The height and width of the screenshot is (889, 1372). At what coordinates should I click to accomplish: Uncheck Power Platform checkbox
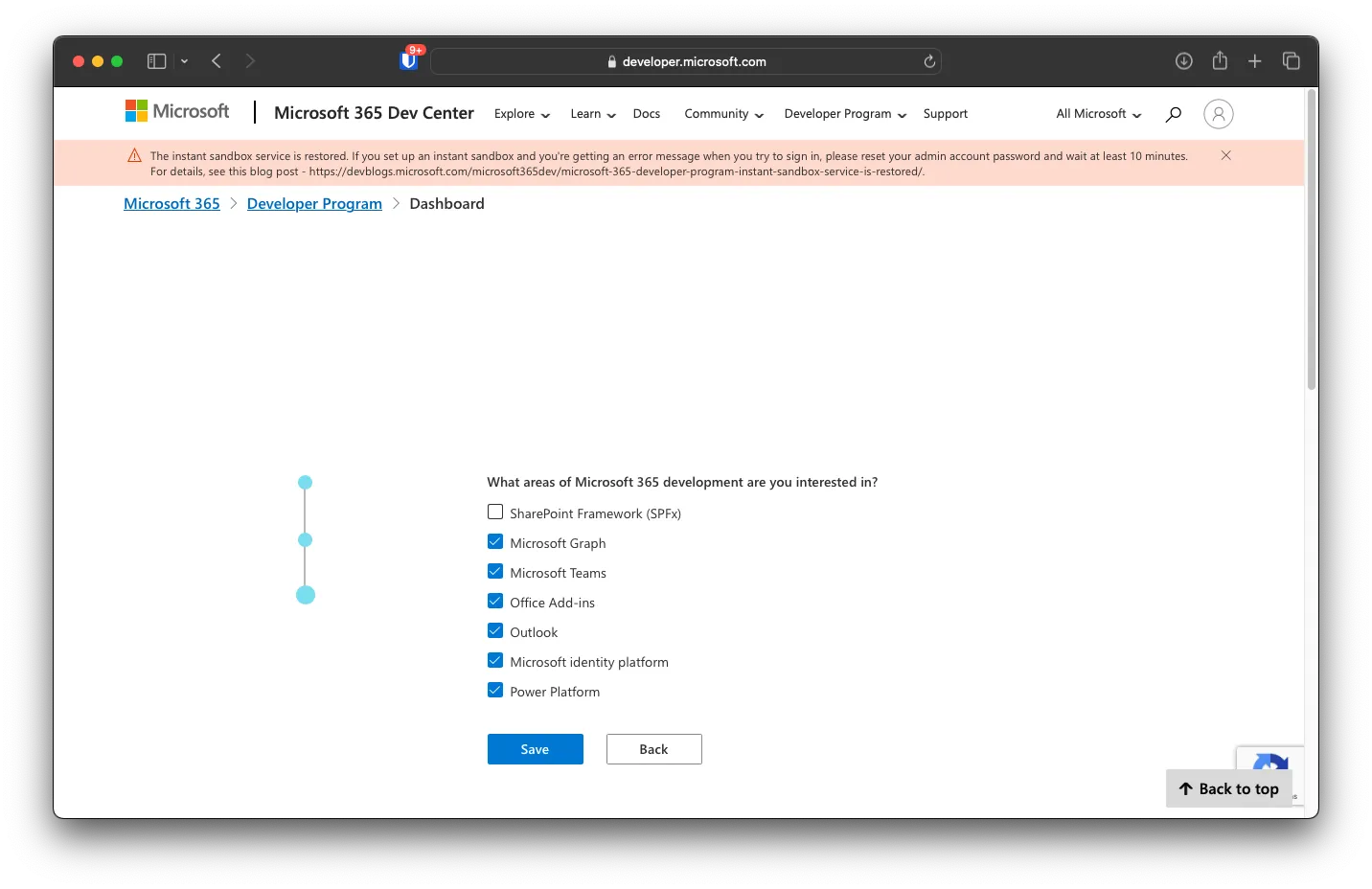(x=495, y=691)
